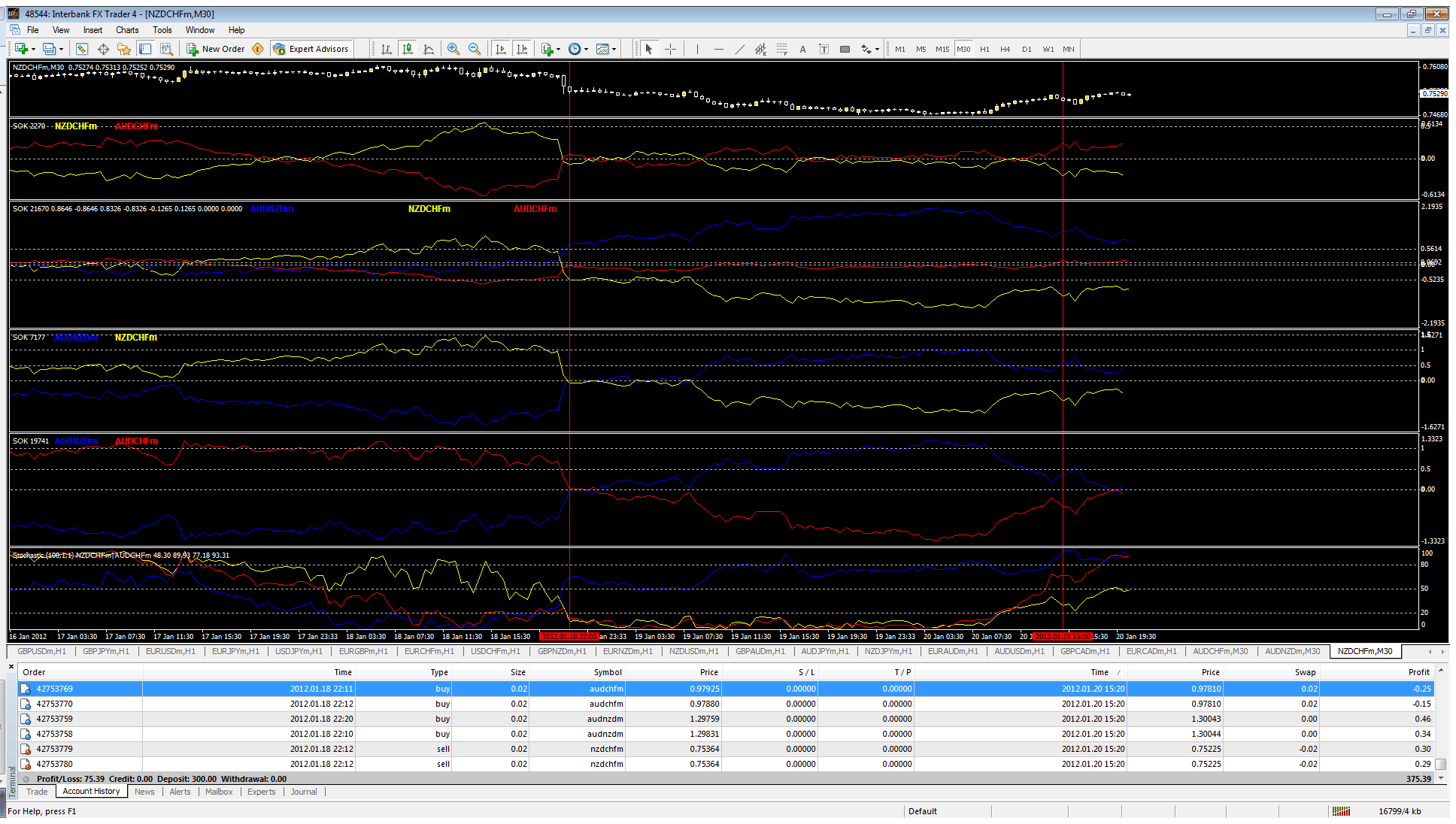Sort by the Symbol column header

(x=577, y=672)
